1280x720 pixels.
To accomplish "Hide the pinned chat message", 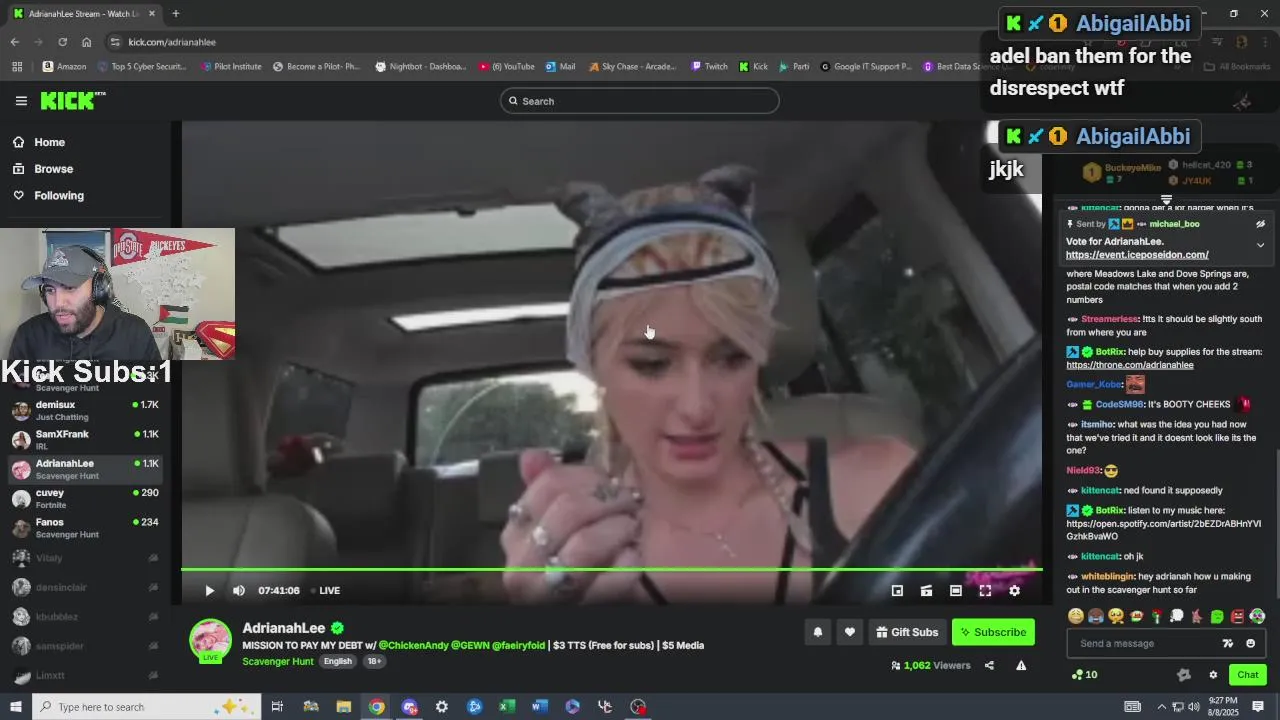I will (x=1260, y=224).
